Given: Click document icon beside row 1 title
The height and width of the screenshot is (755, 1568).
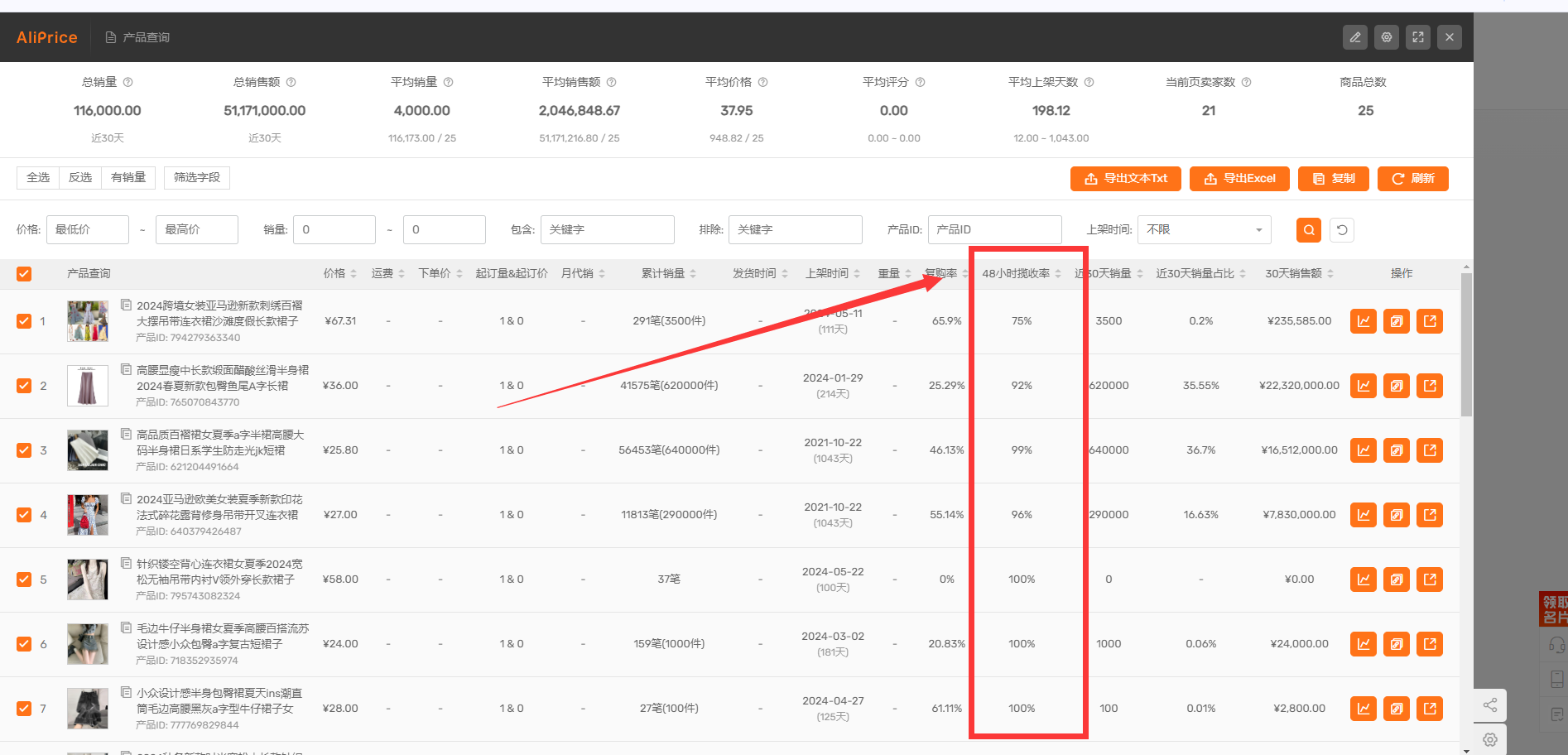Looking at the screenshot, I should 127,305.
